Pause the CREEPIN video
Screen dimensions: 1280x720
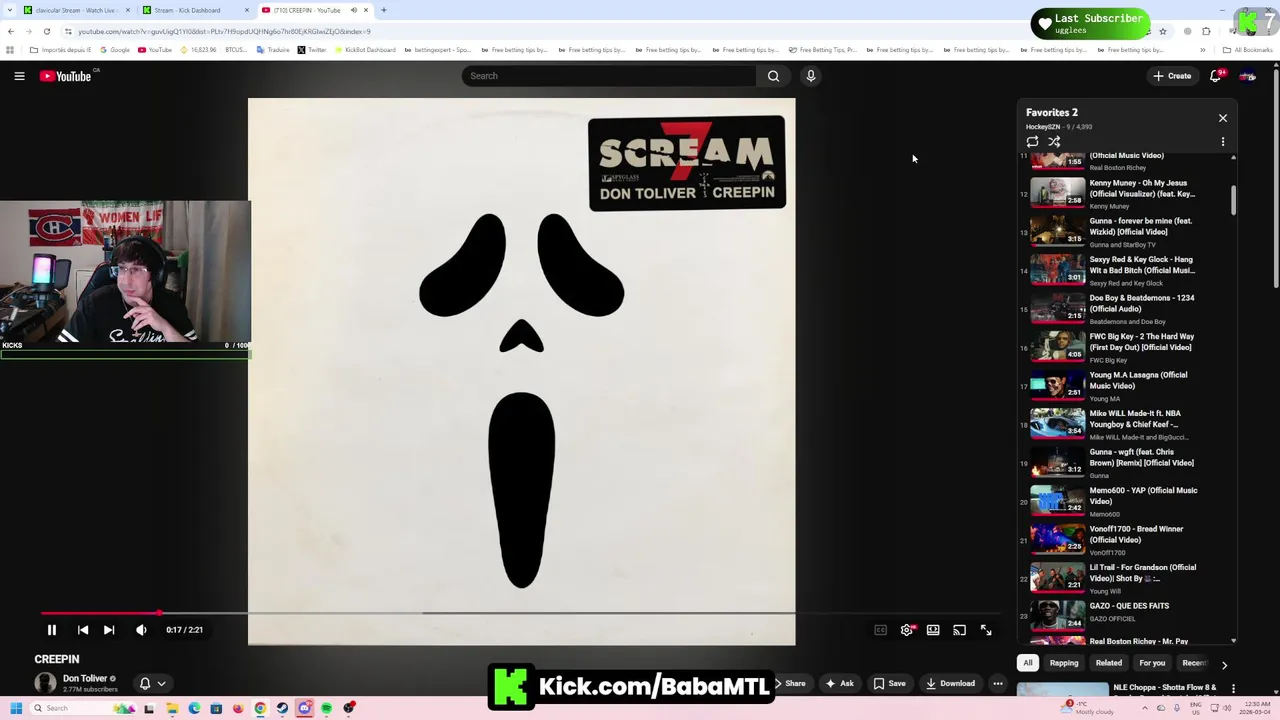click(52, 630)
